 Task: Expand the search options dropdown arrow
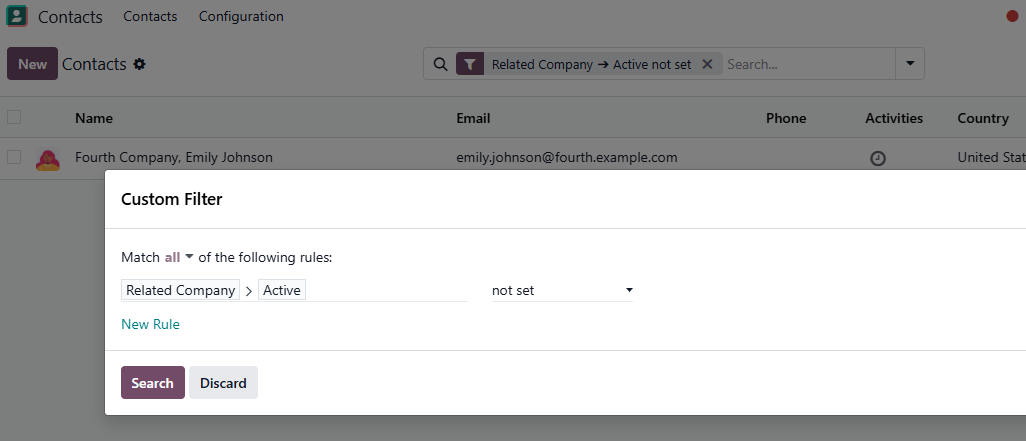point(909,63)
